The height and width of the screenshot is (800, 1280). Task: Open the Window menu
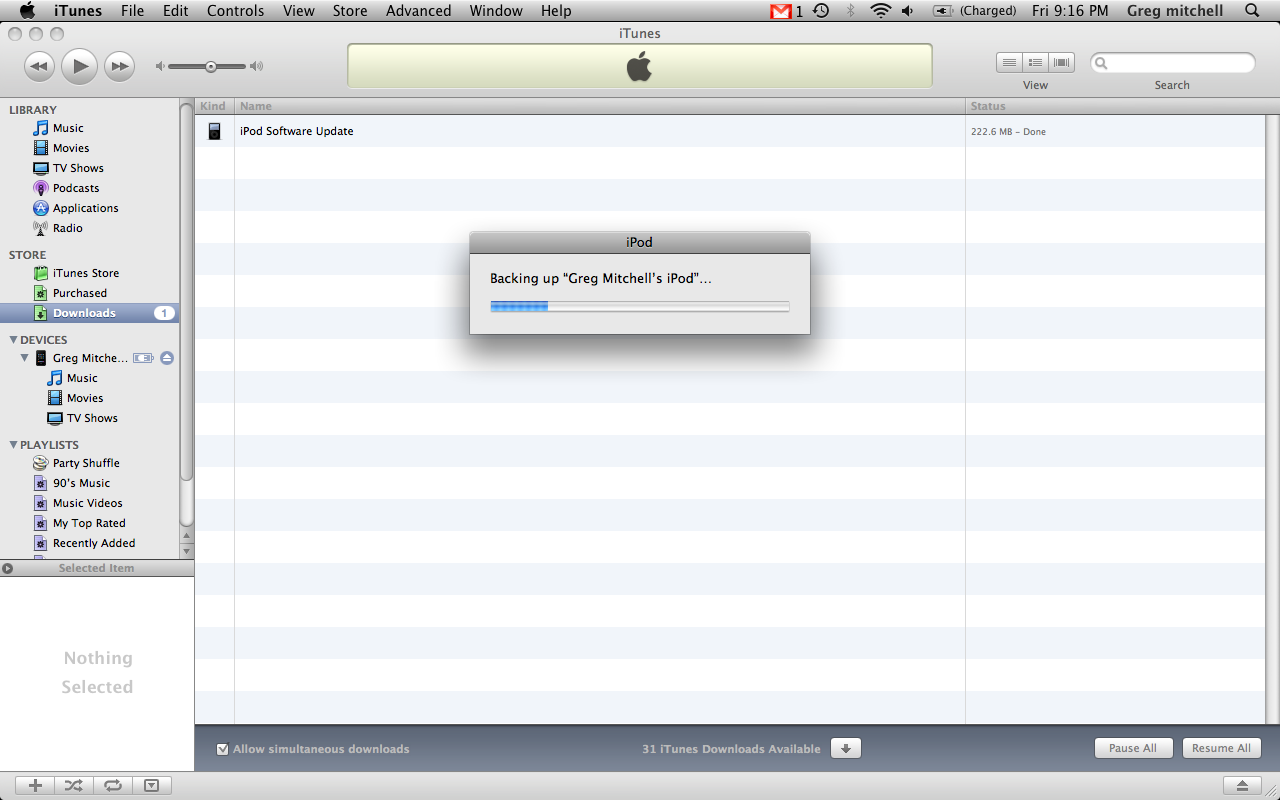[x=496, y=11]
